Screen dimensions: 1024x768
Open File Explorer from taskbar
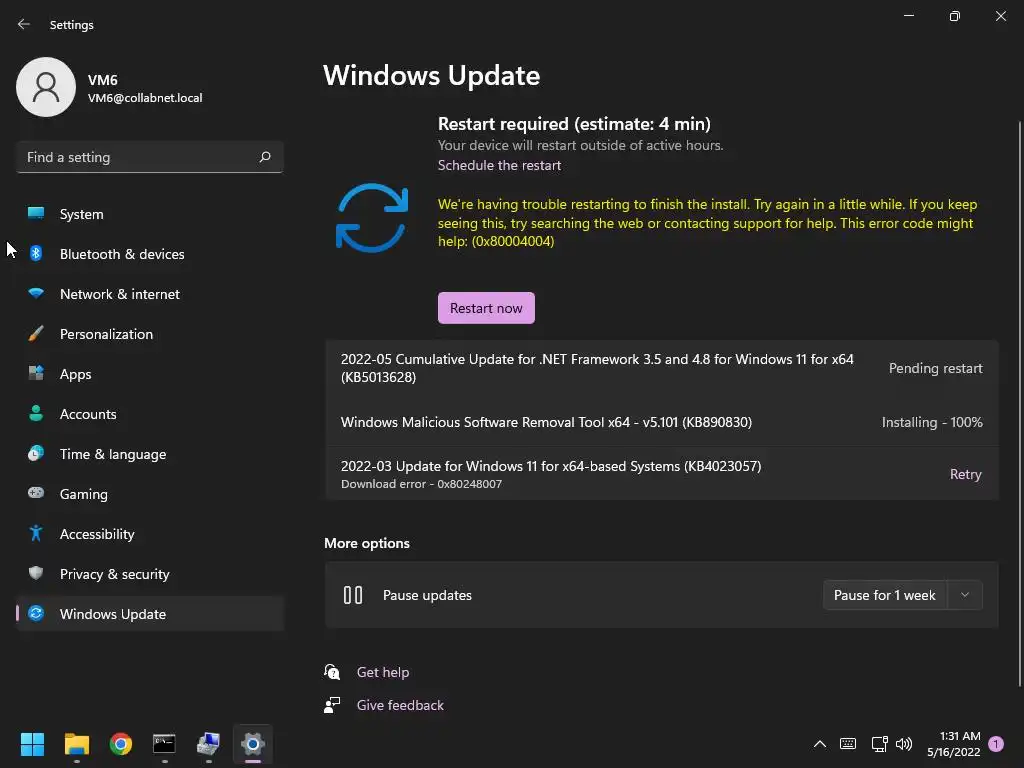76,744
